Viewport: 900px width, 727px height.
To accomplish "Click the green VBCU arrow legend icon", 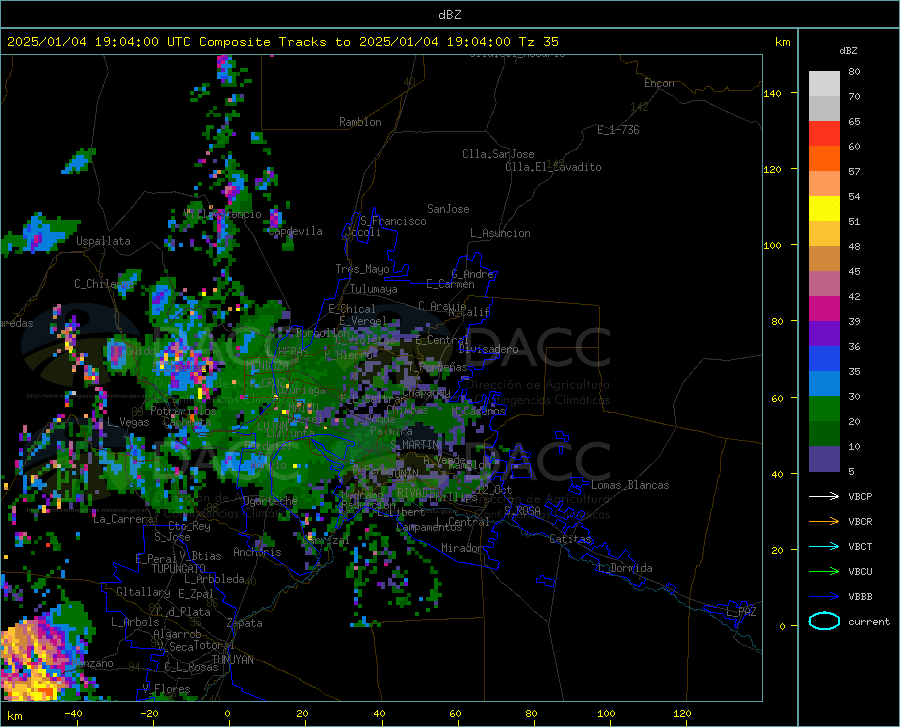I will tap(824, 571).
